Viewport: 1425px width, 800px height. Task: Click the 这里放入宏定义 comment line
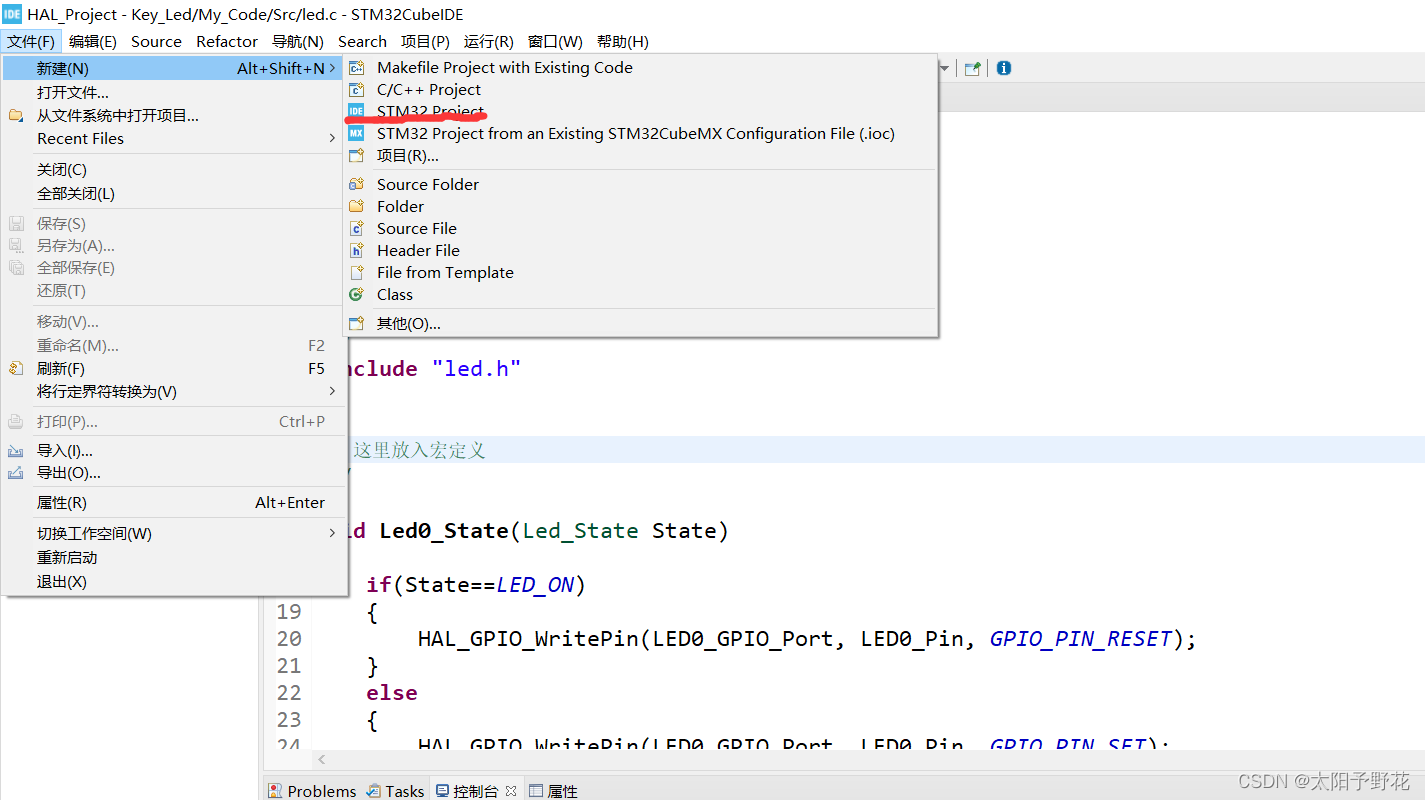coord(419,450)
